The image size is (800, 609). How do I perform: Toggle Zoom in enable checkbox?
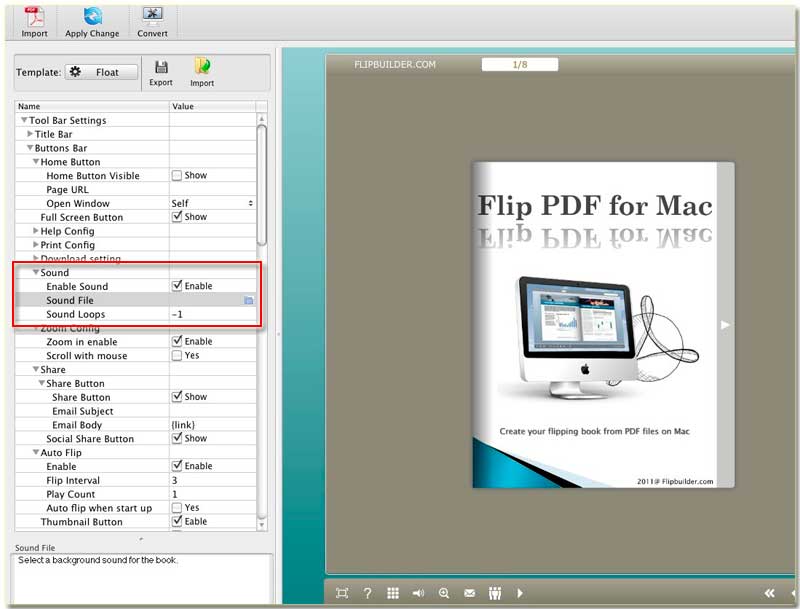[x=177, y=341]
